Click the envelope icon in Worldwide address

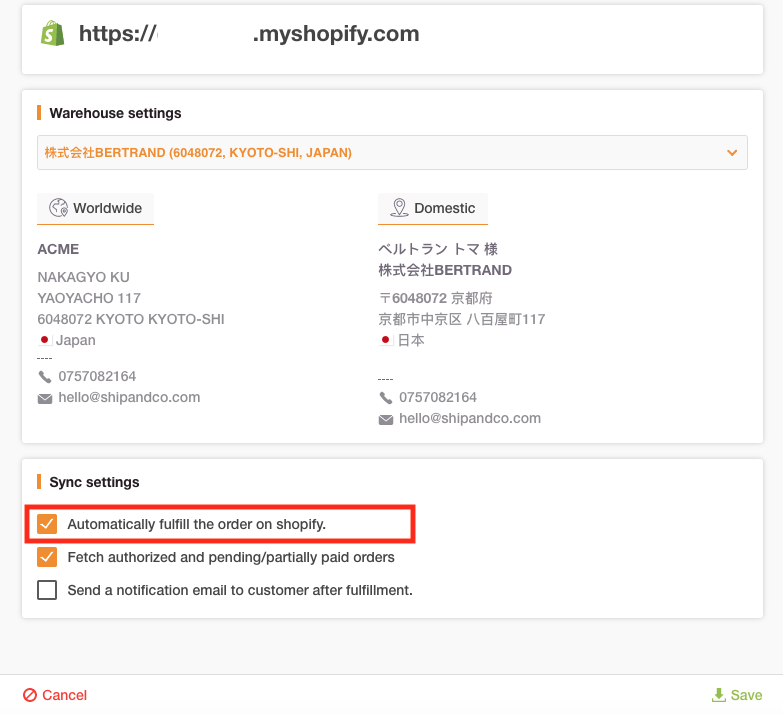45,398
